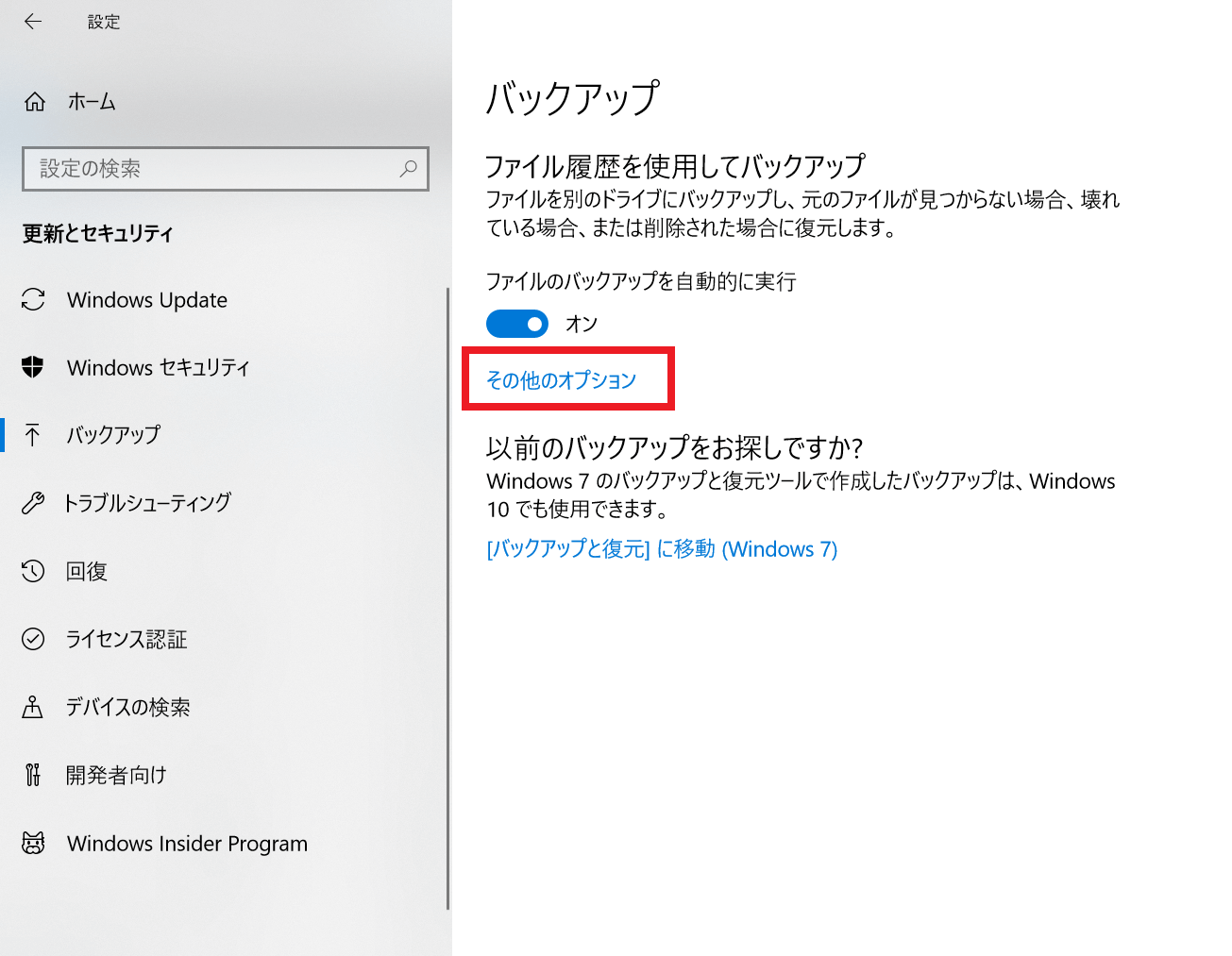Click the 回復 history clock icon
1232x956 pixels.
click(33, 571)
